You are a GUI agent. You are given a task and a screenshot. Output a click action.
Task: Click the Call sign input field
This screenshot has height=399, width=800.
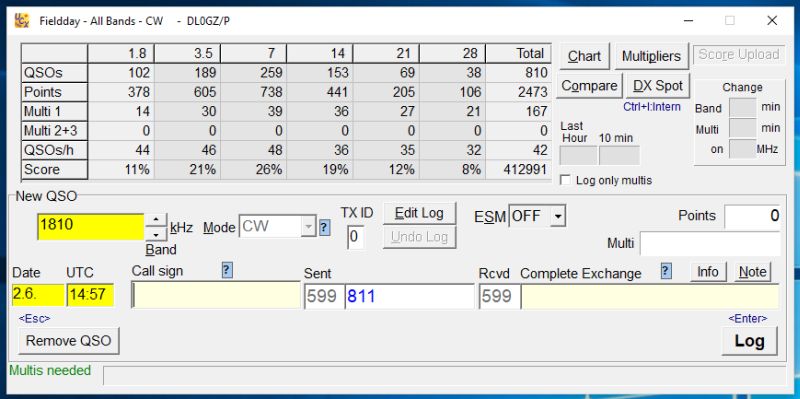[x=216, y=295]
